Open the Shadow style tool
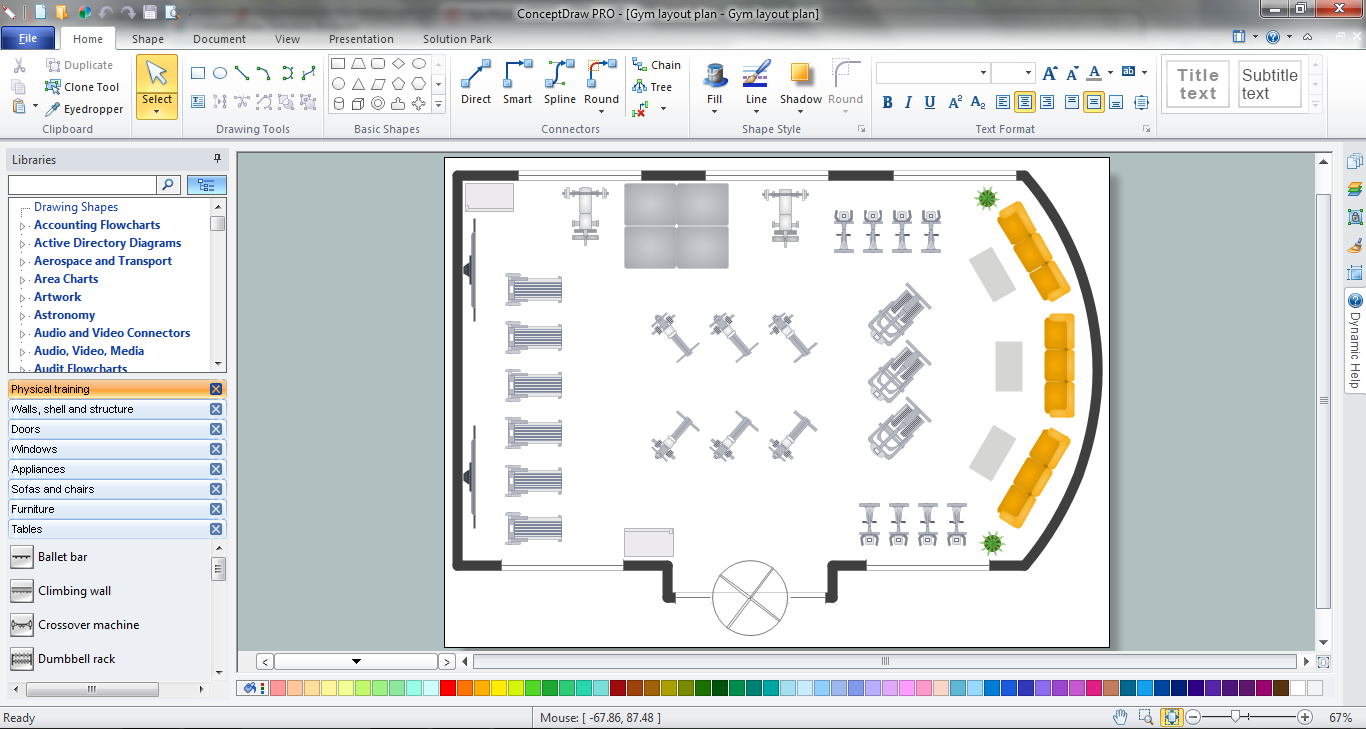Screen dimensions: 1366x729 [801, 86]
